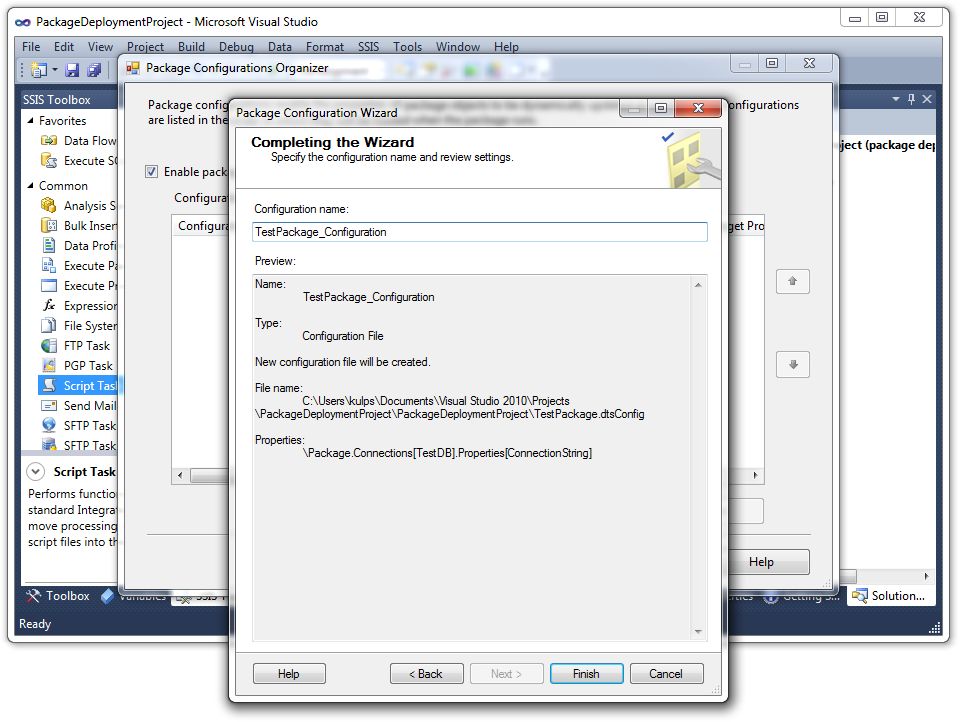Screen dimensions: 960x722
Task: Click the PGP Task label in toolbox
Action: tap(88, 366)
